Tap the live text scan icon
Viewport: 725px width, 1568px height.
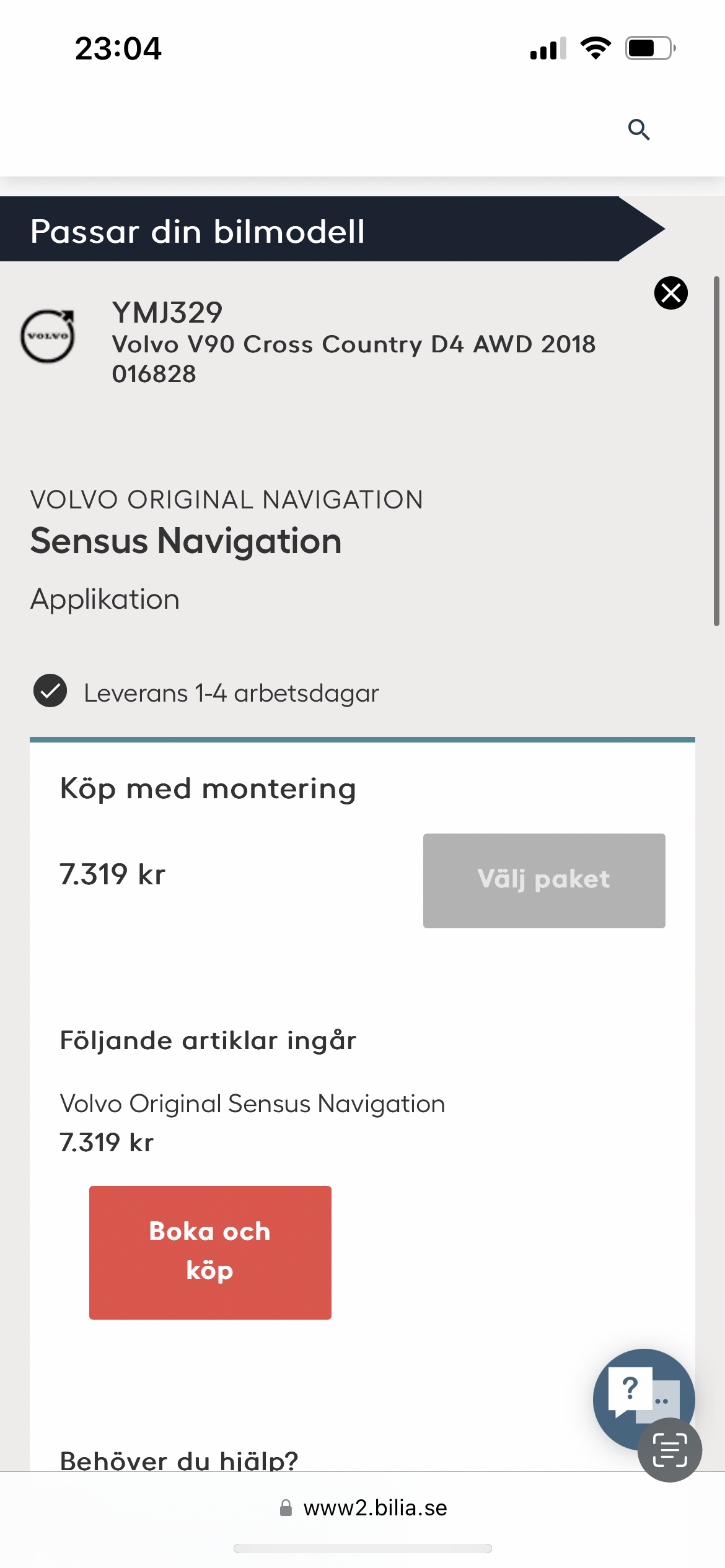tap(670, 1450)
